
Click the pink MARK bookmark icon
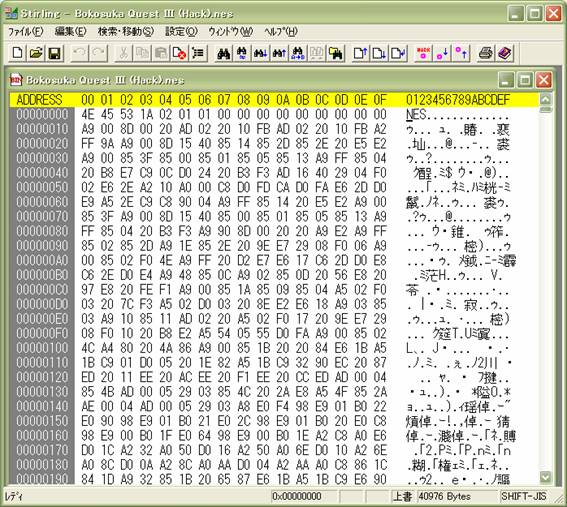tap(423, 53)
